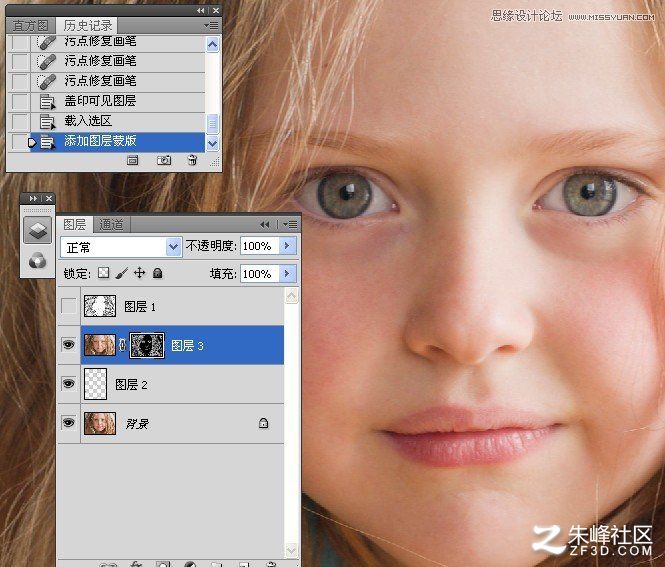The height and width of the screenshot is (567, 665).
Task: Switch to the 直方图 tab
Action: tap(30, 25)
